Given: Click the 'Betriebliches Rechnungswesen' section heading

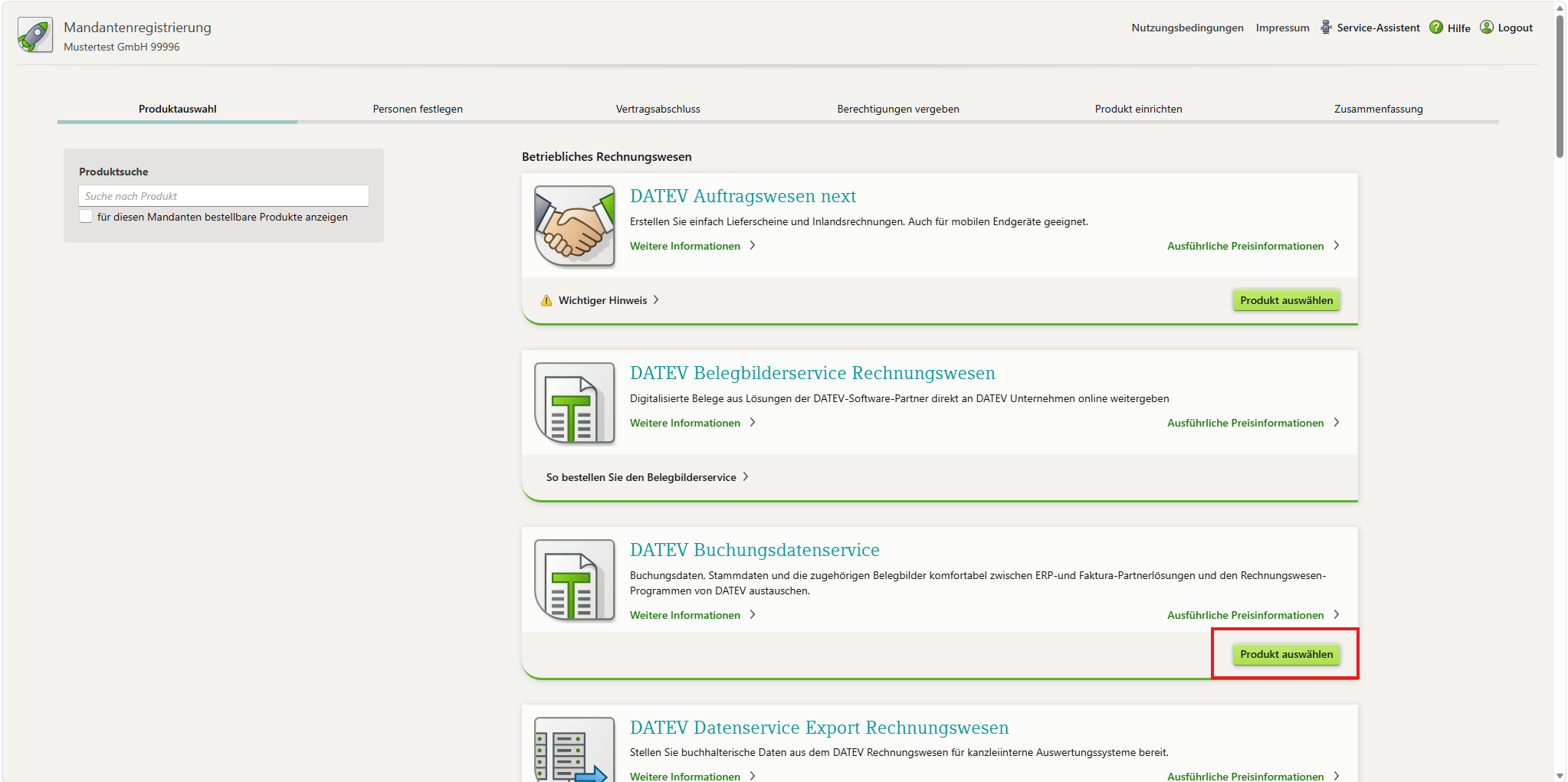Looking at the screenshot, I should (x=607, y=157).
